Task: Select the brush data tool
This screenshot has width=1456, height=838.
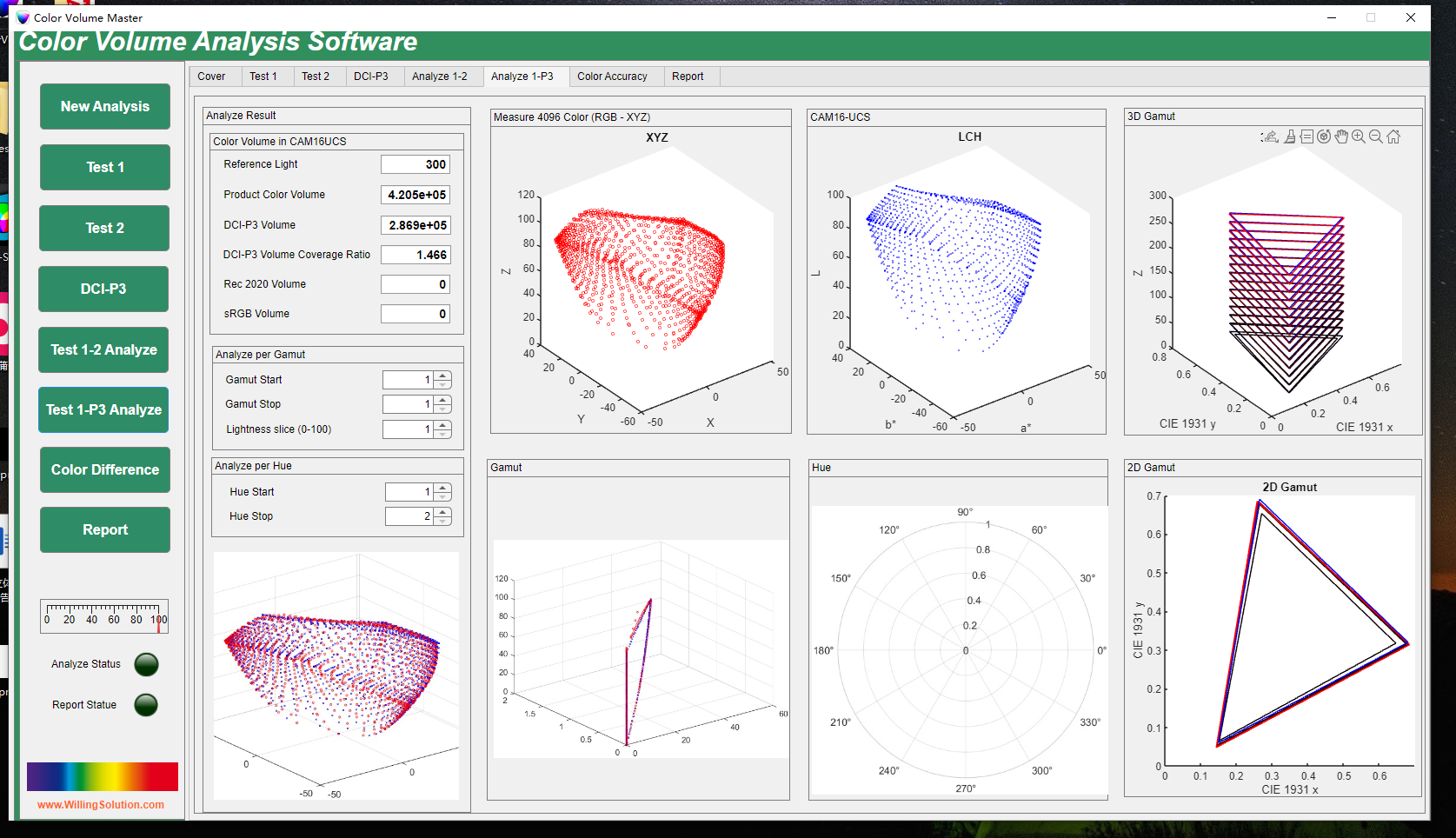Action: click(1290, 136)
